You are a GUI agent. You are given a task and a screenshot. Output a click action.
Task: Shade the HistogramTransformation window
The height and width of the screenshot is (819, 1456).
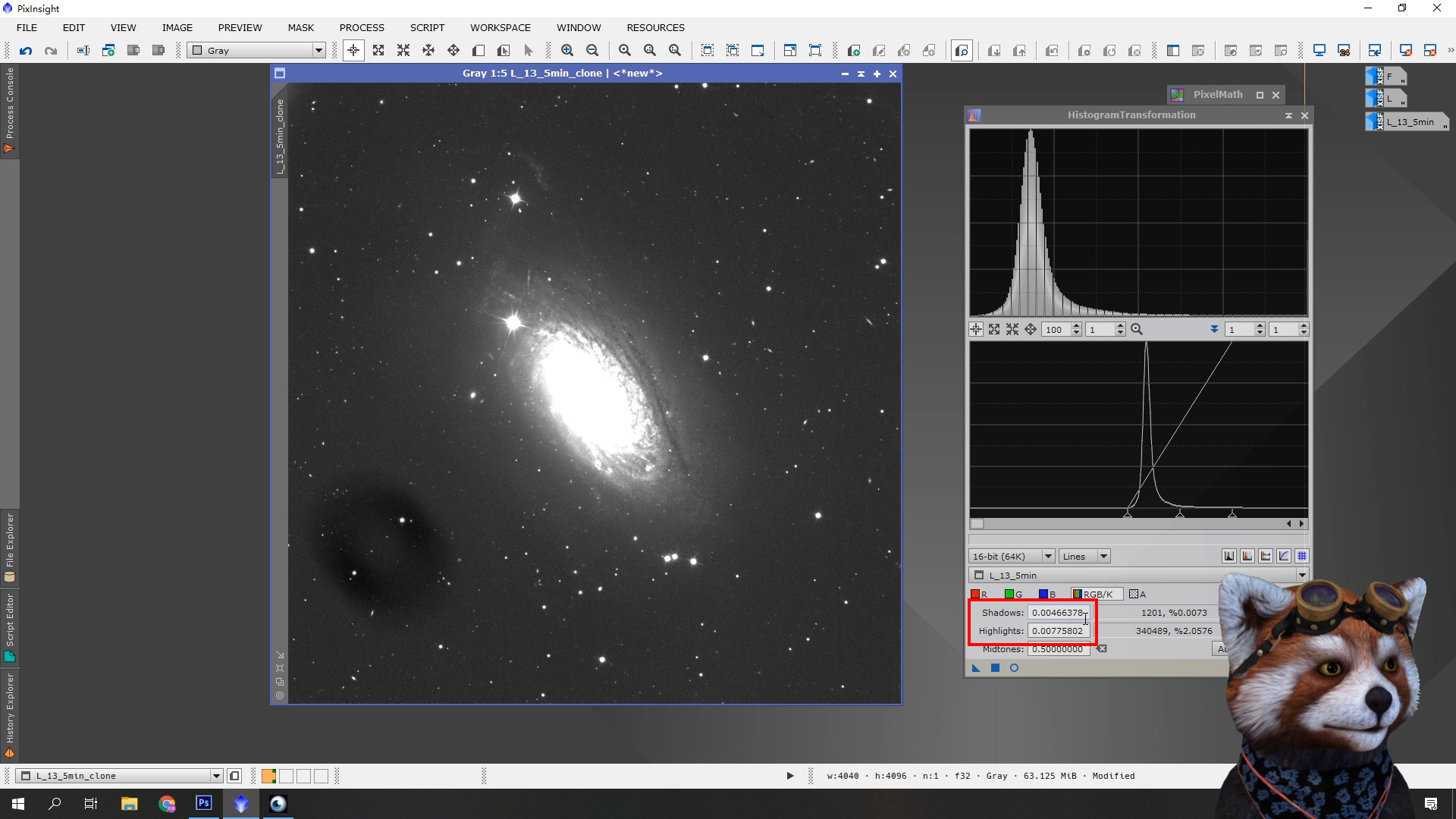click(1288, 115)
